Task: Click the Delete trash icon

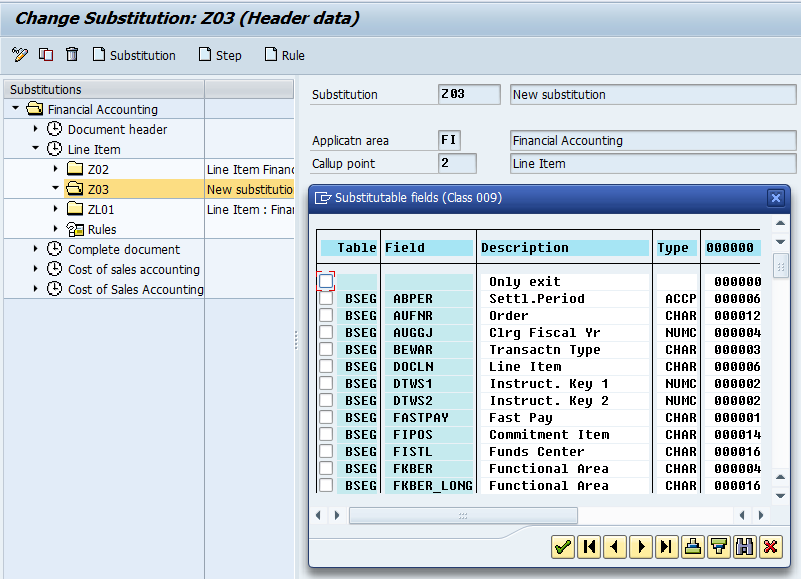Action: 70,55
